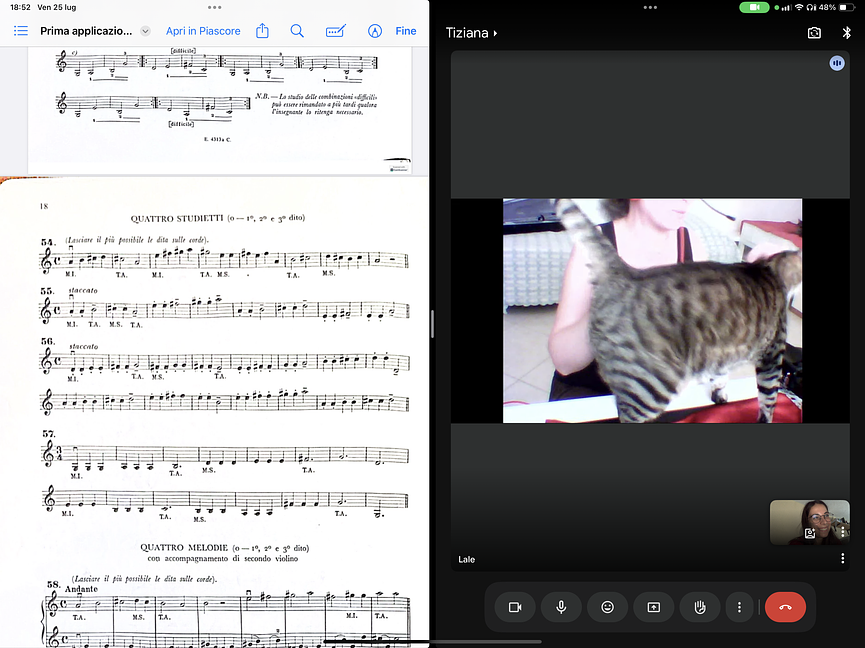Tap the green camera-in-use indicator in status bar
865x648 pixels.
[754, 7]
